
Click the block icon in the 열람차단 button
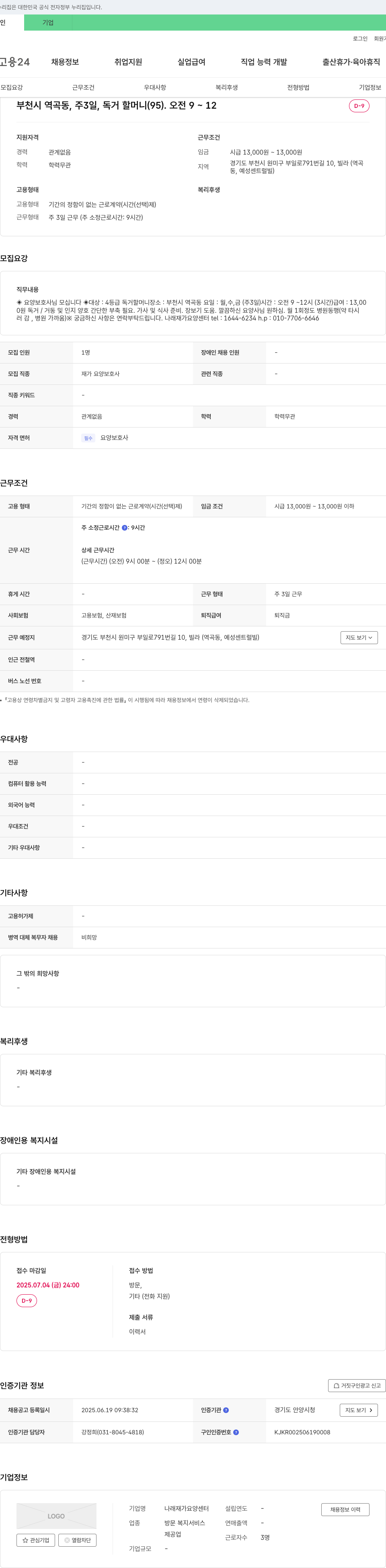click(67, 1540)
